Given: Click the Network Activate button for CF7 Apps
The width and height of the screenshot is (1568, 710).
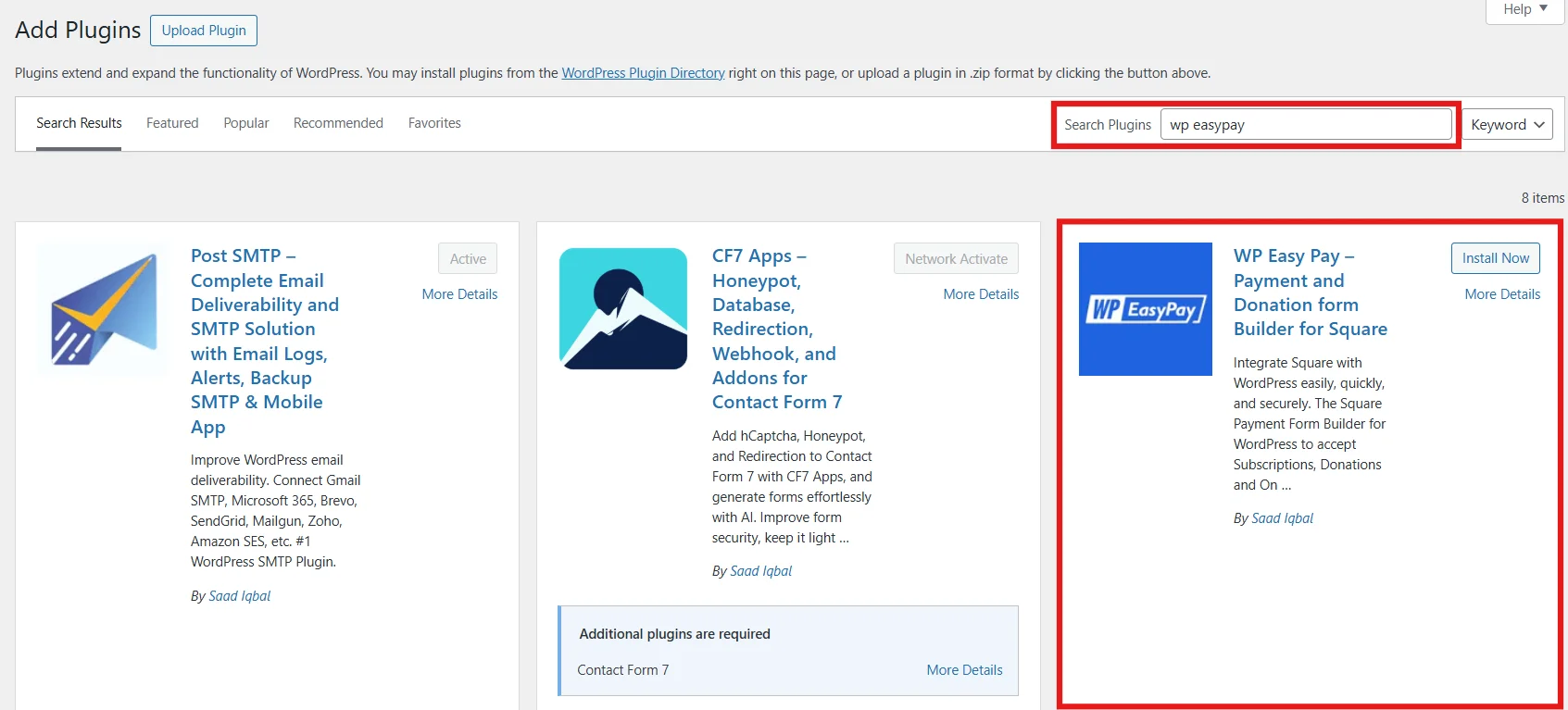Looking at the screenshot, I should (956, 259).
